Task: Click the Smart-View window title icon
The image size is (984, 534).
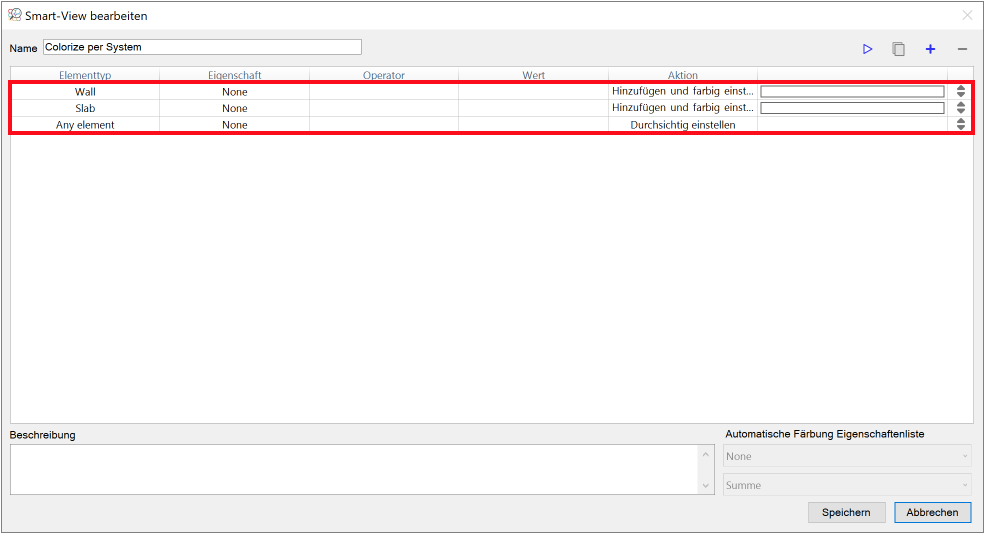Action: point(14,15)
